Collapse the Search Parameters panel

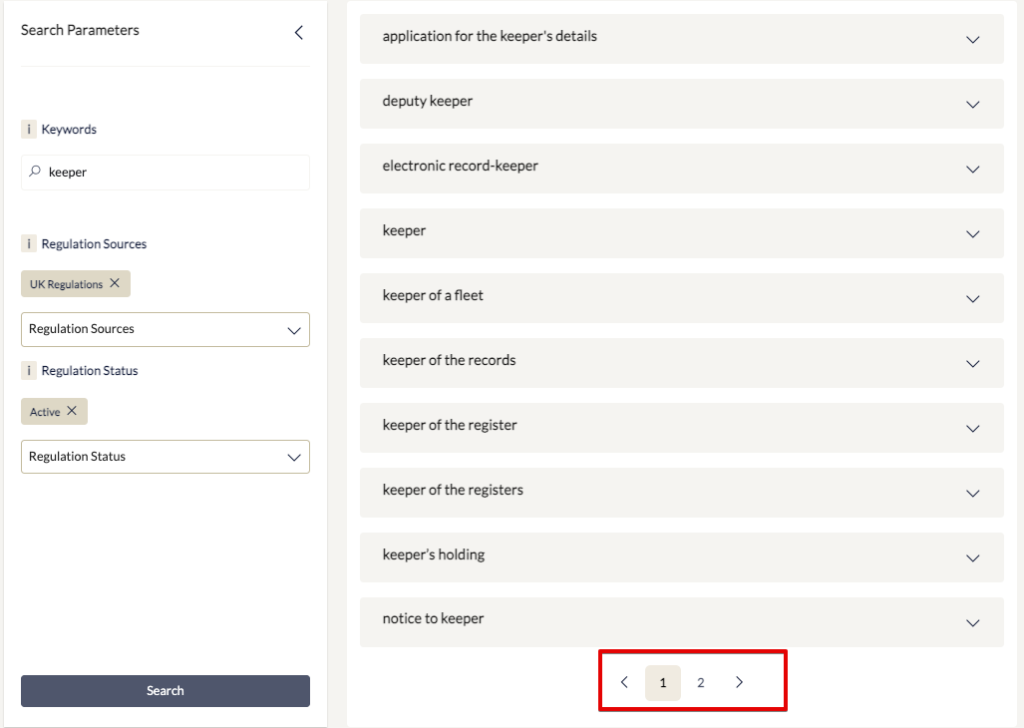pos(299,33)
